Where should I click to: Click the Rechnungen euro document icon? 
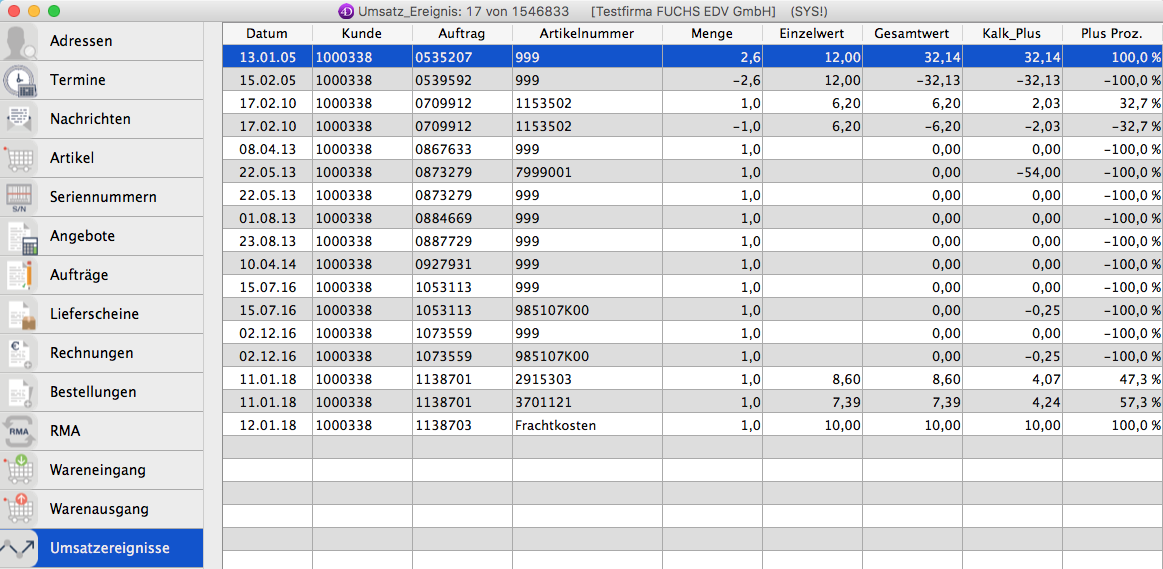pyautogui.click(x=19, y=354)
